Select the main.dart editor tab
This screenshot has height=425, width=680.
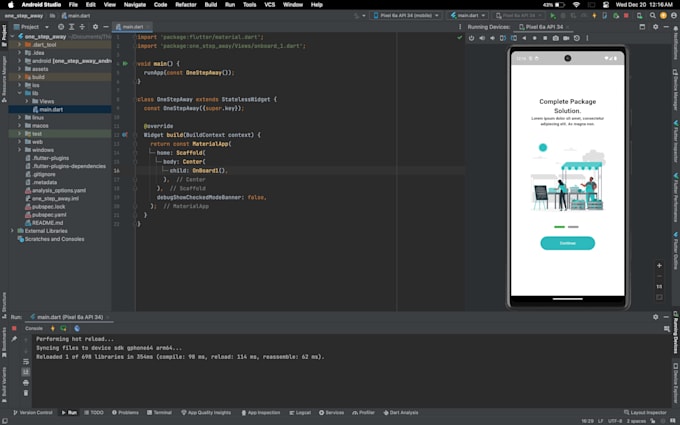(x=133, y=27)
